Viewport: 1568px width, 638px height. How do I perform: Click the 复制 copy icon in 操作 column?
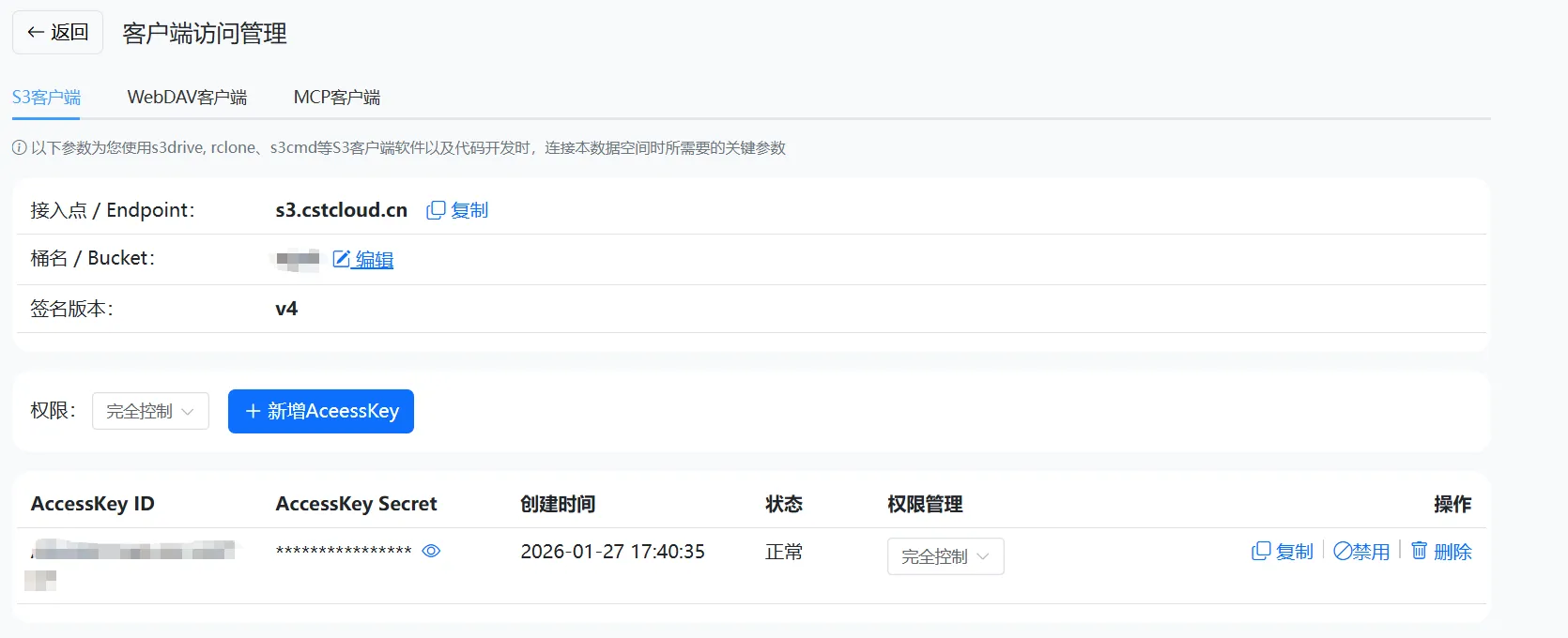click(x=1261, y=552)
